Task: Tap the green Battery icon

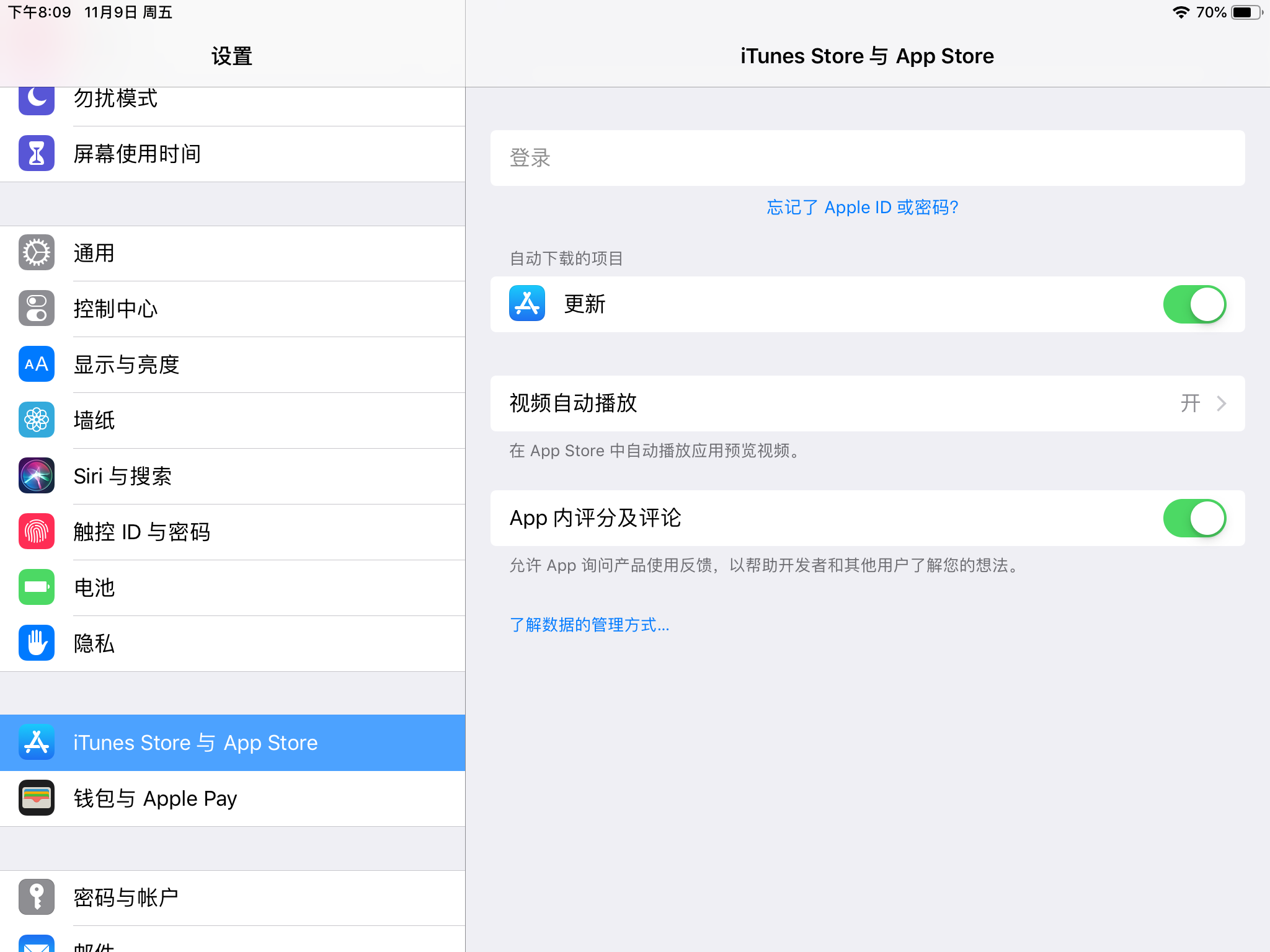Action: 37,587
